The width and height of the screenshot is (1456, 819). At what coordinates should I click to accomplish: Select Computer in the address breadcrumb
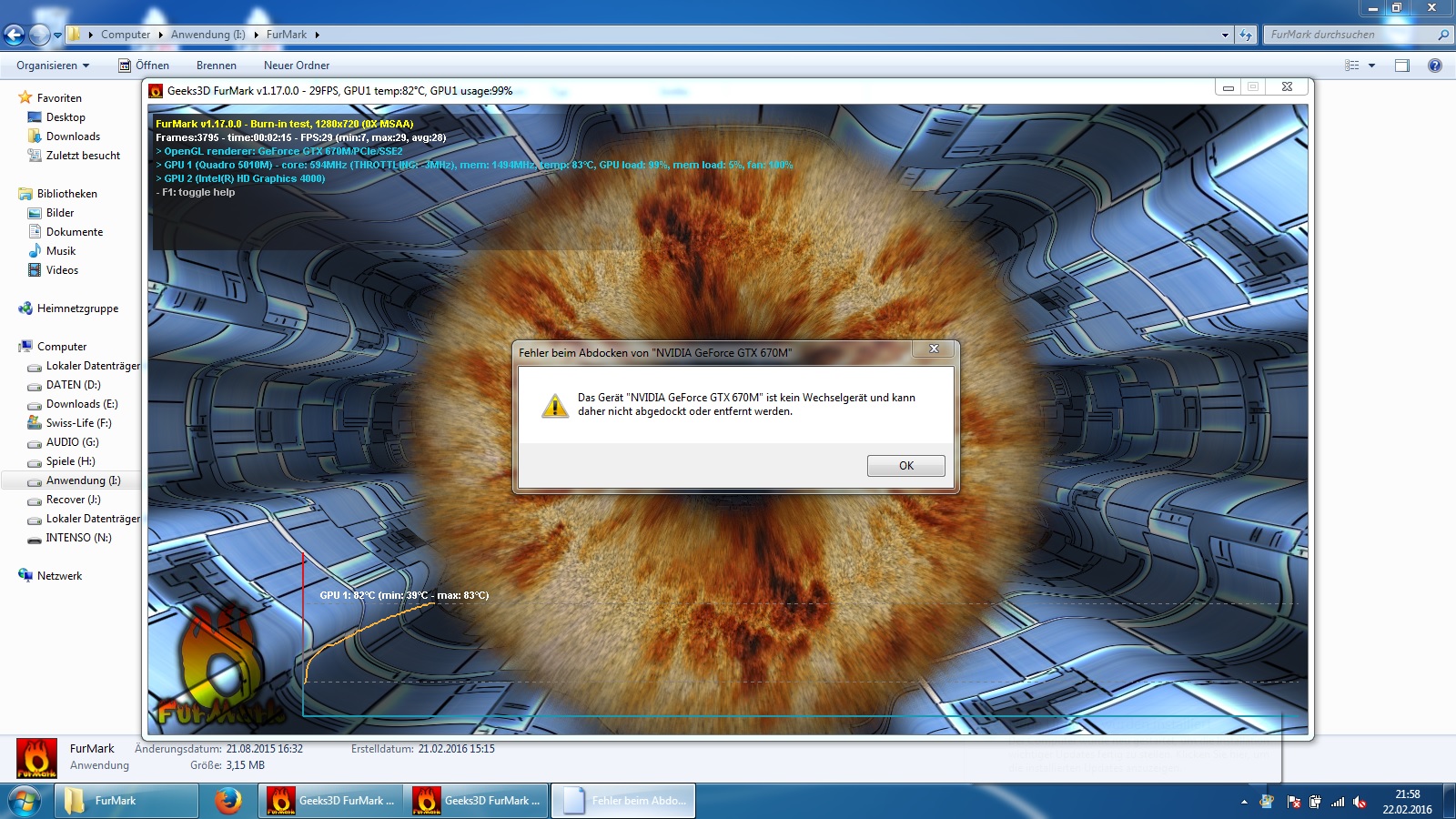126,35
